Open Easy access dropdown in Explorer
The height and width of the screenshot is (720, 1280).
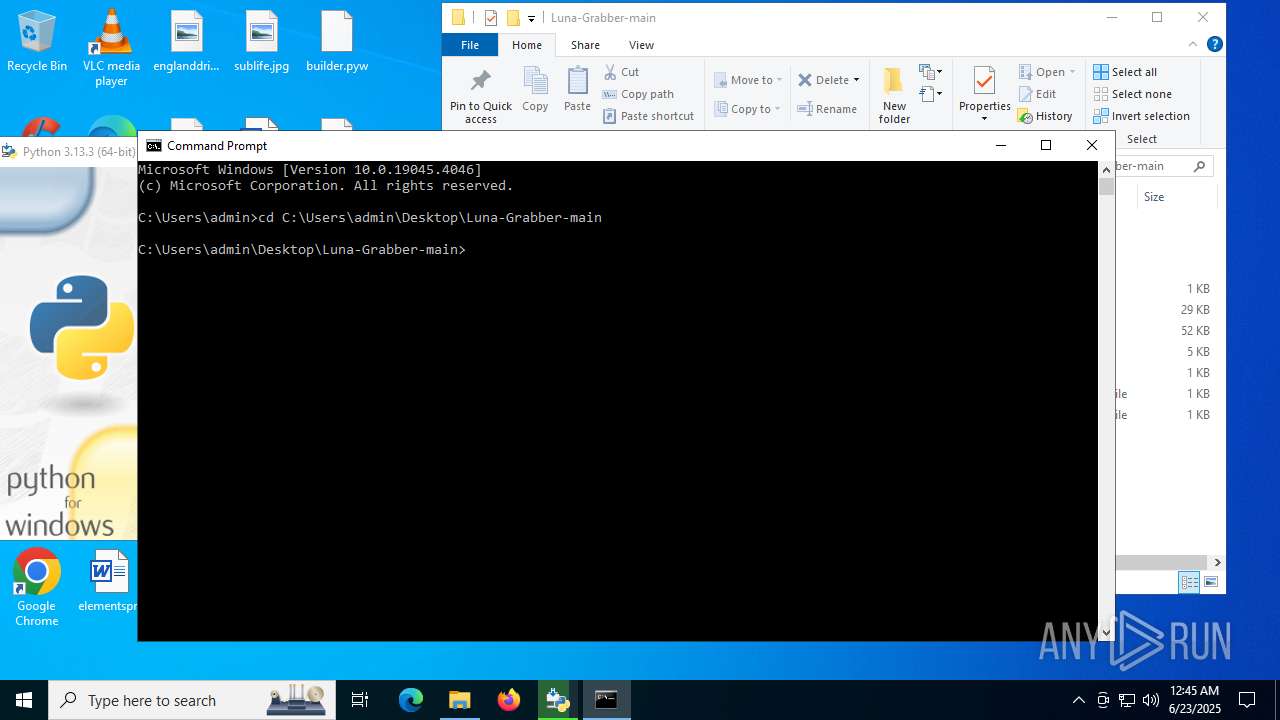coord(931,94)
